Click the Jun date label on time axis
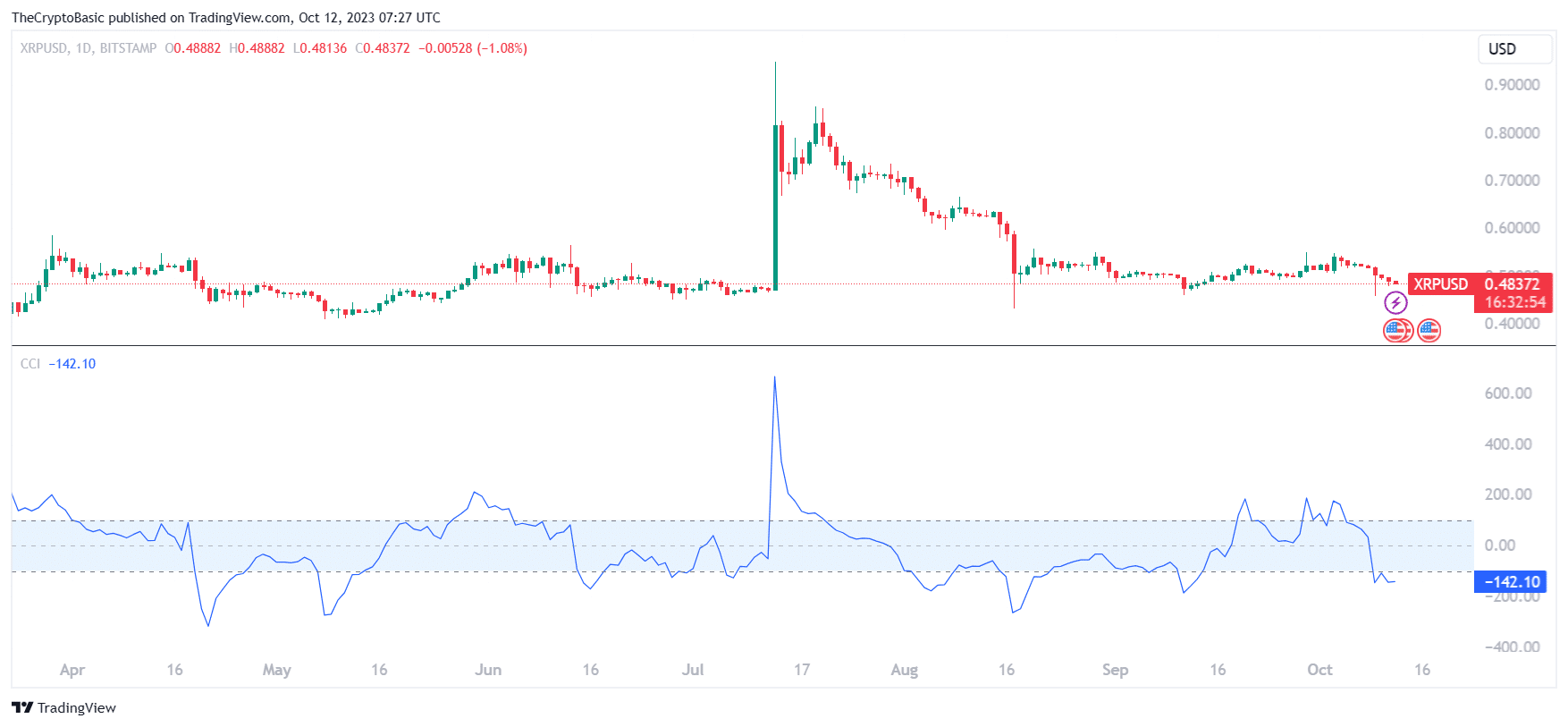Image resolution: width=1568 pixels, height=727 pixels. pyautogui.click(x=488, y=670)
